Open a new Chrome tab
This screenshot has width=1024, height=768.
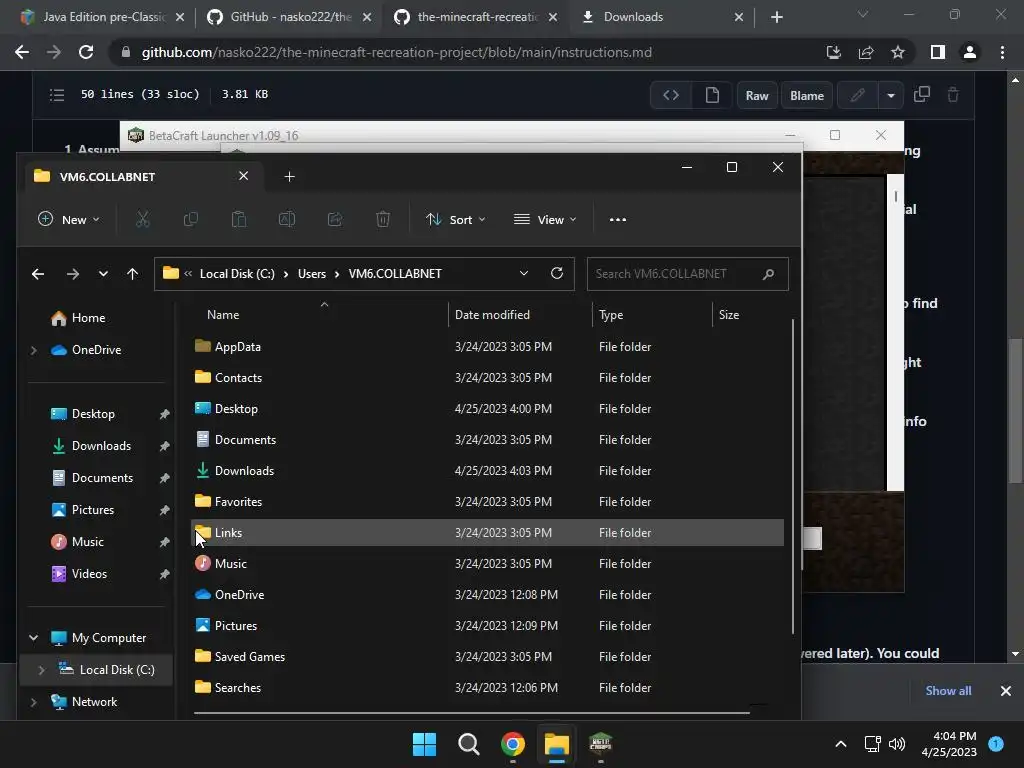(776, 17)
